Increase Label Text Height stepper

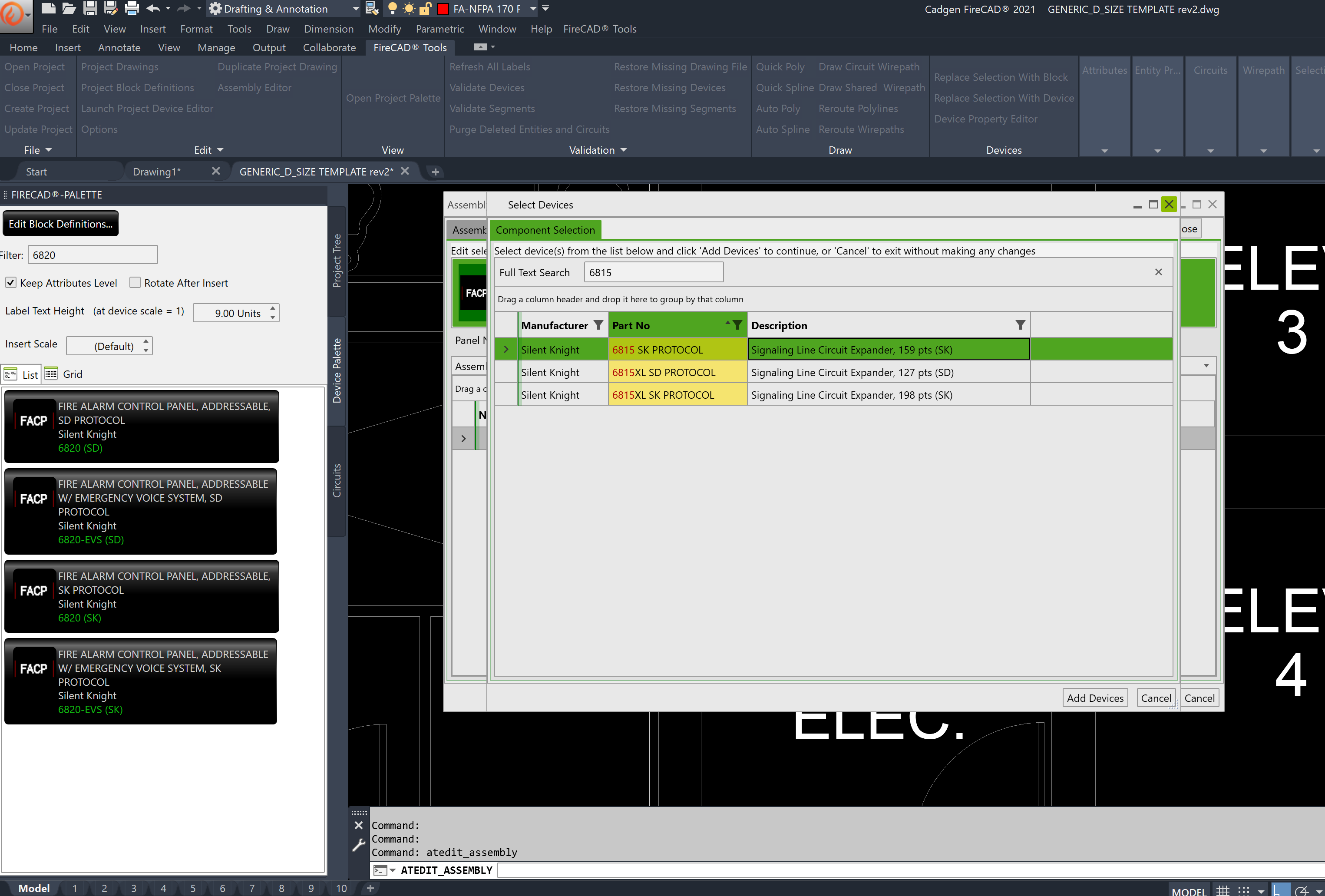[x=273, y=308]
